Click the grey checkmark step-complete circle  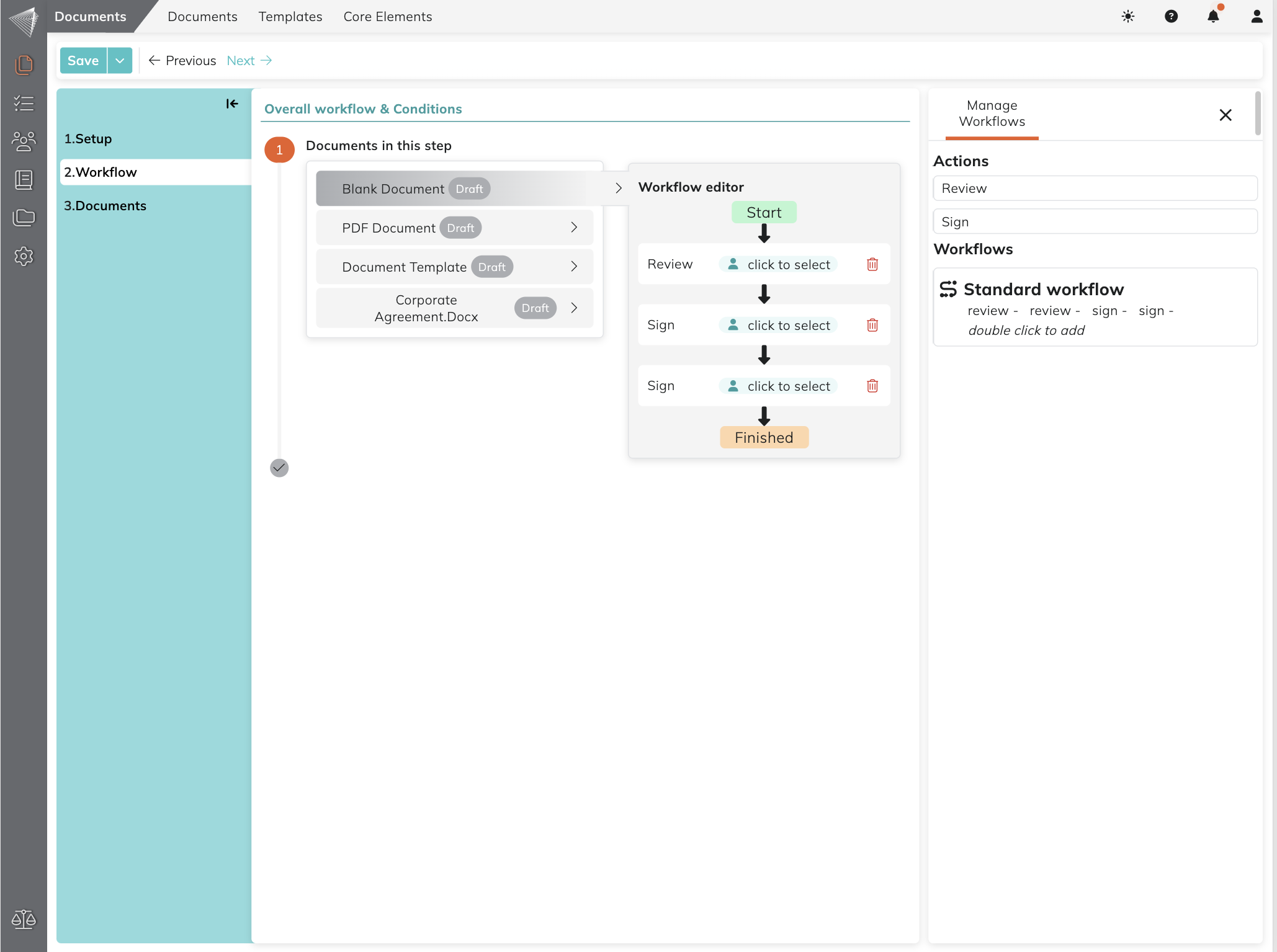point(279,468)
